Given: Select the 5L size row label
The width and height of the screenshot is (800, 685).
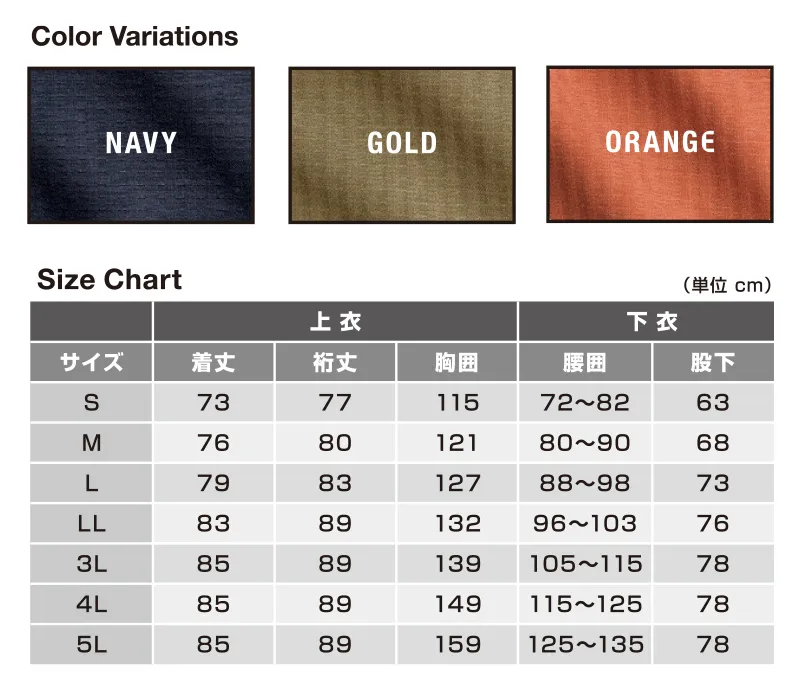Looking at the screenshot, I should (91, 645).
